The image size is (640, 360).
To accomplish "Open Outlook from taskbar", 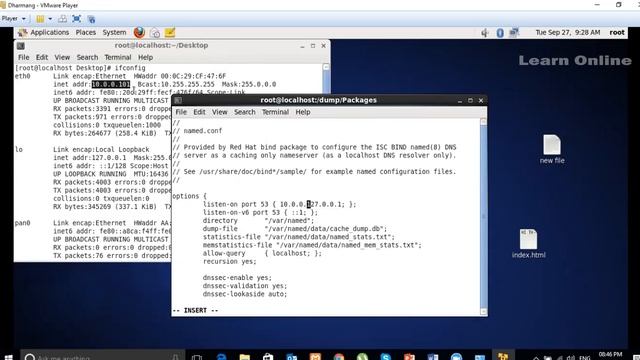I will (291, 358).
